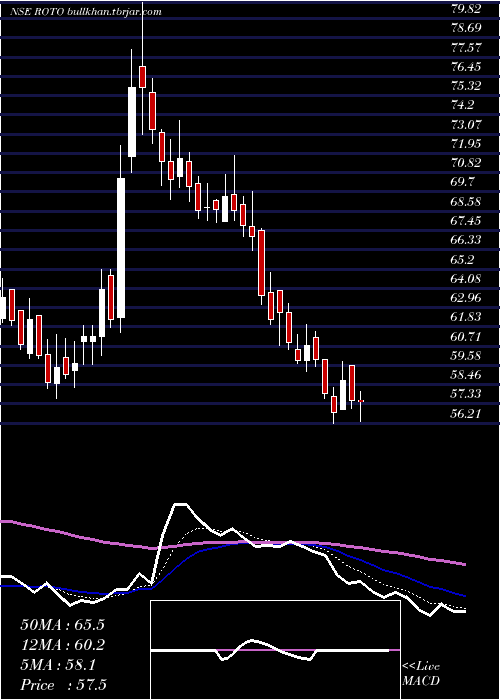This screenshot has height=700, width=500.
Task: Click the 60.71 price axis label
Action: [467, 337]
